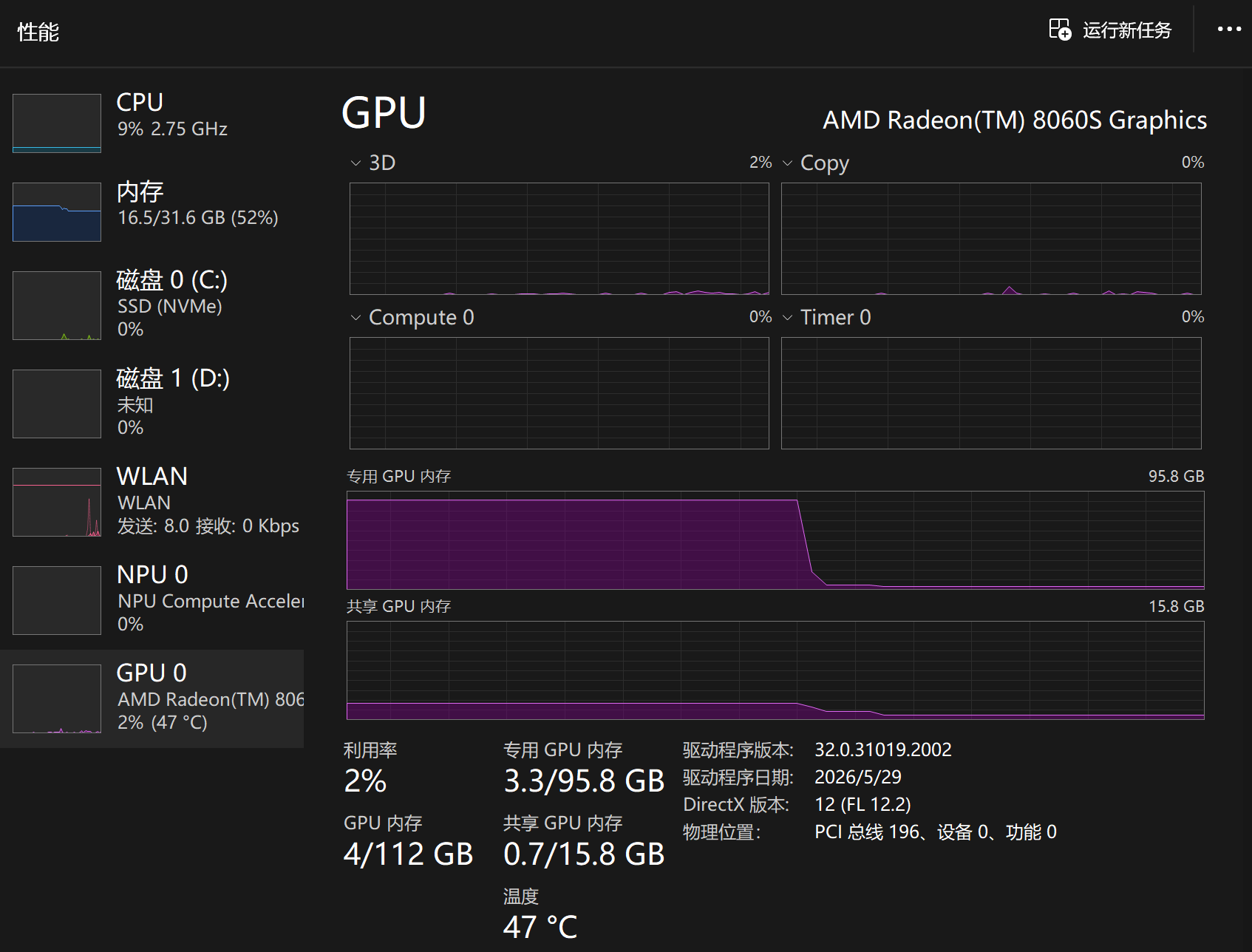This screenshot has width=1252, height=952.
Task: Click the 驱动程序日期 label
Action: click(738, 778)
